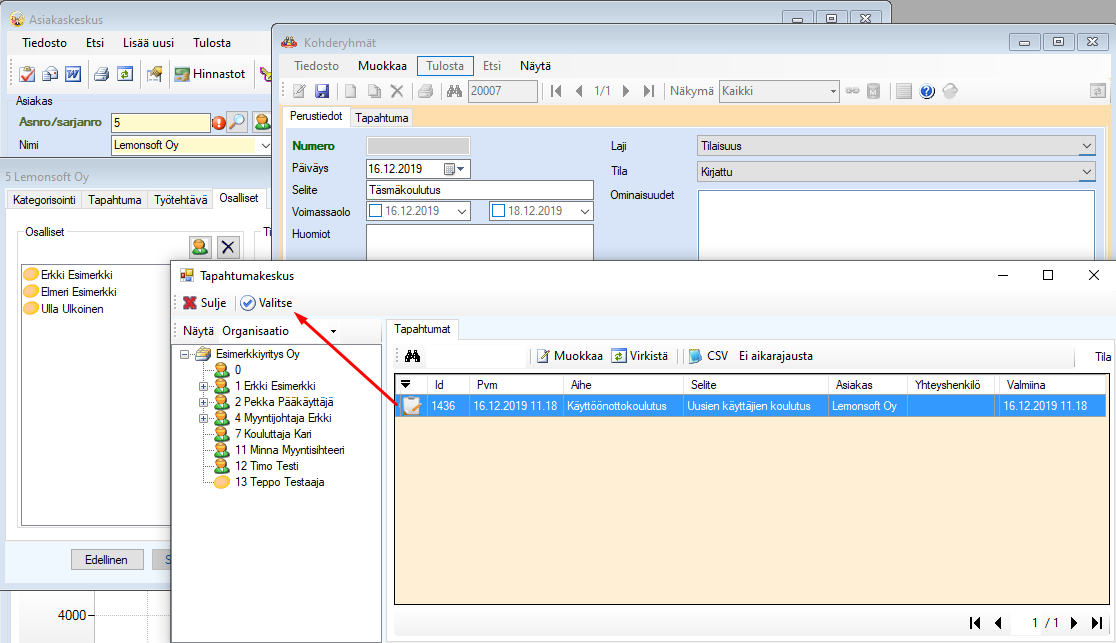Click Virkistä refresh button in Tapahtumat toolbar

click(x=641, y=356)
